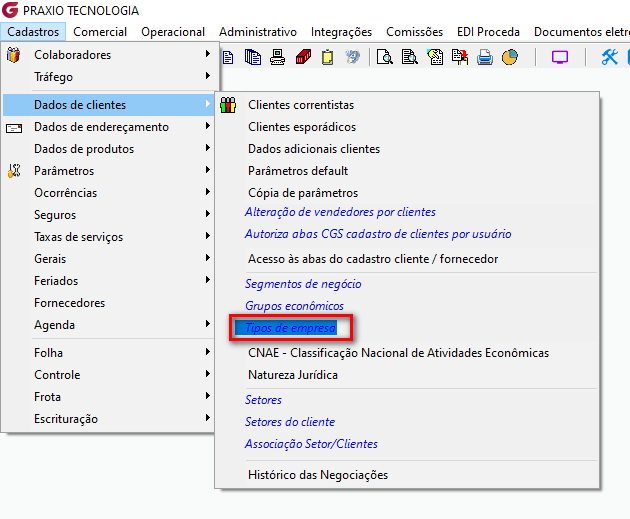The width and height of the screenshot is (630, 519).
Task: Select Tipos de empresa menu entry
Action: [x=290, y=328]
